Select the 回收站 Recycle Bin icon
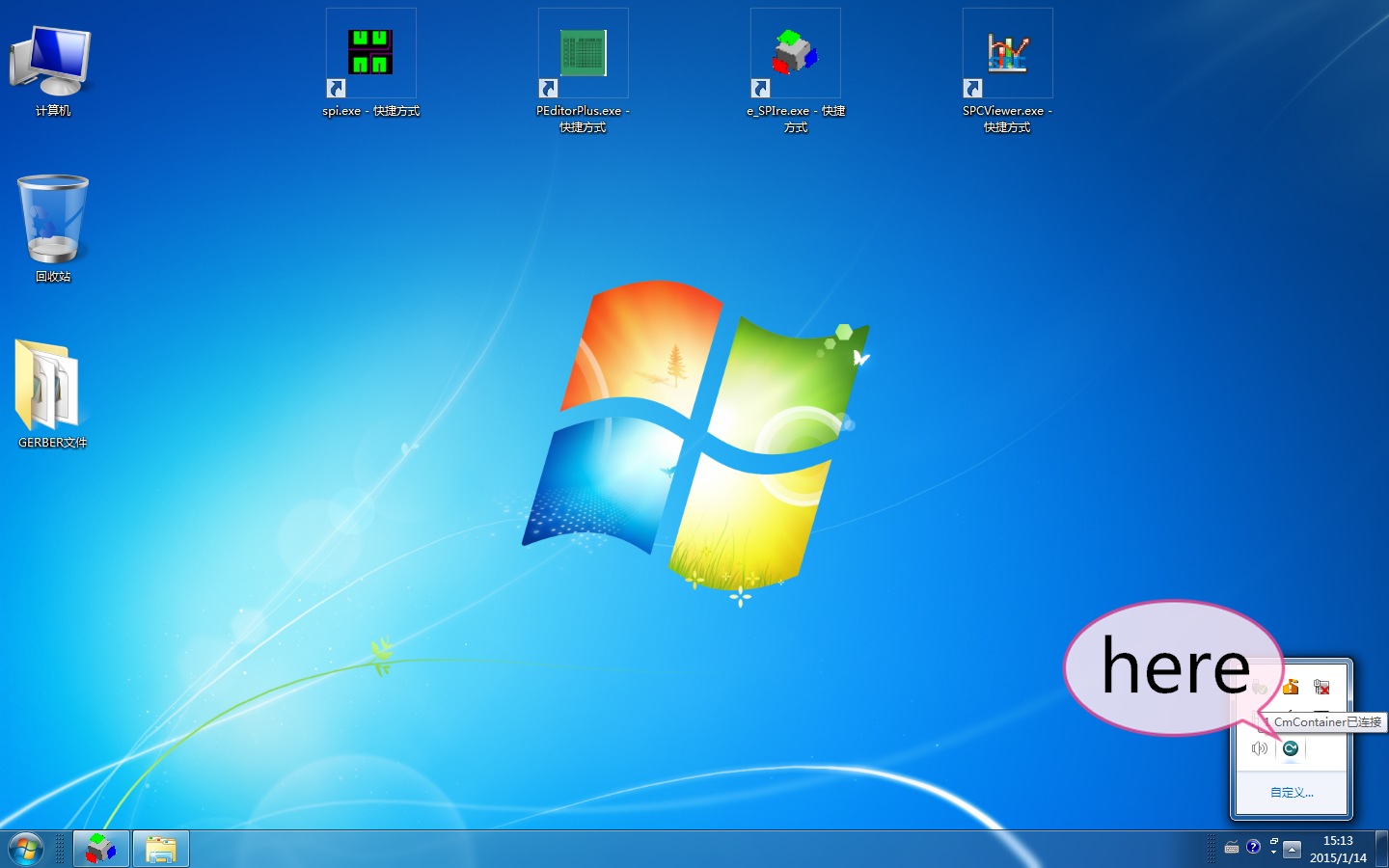 tap(52, 222)
